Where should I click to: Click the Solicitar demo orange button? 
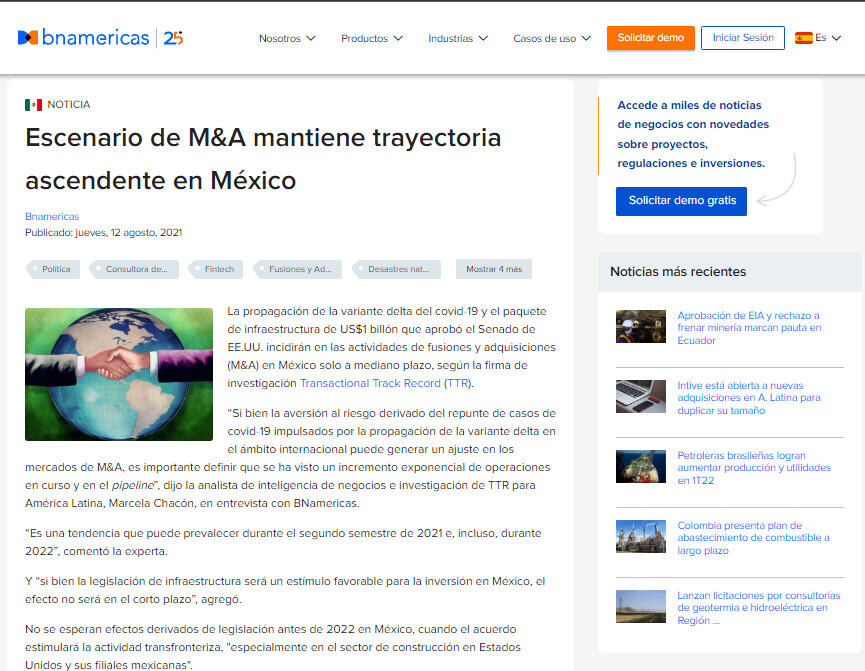(650, 38)
